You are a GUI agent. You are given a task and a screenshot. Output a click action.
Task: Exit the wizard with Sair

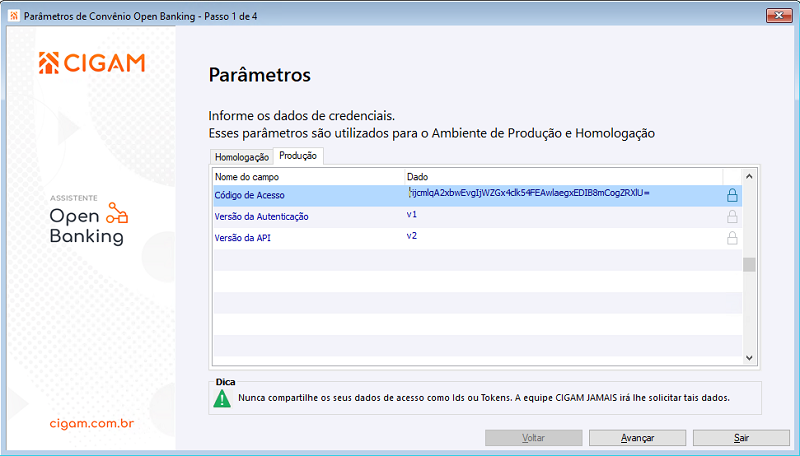click(741, 438)
